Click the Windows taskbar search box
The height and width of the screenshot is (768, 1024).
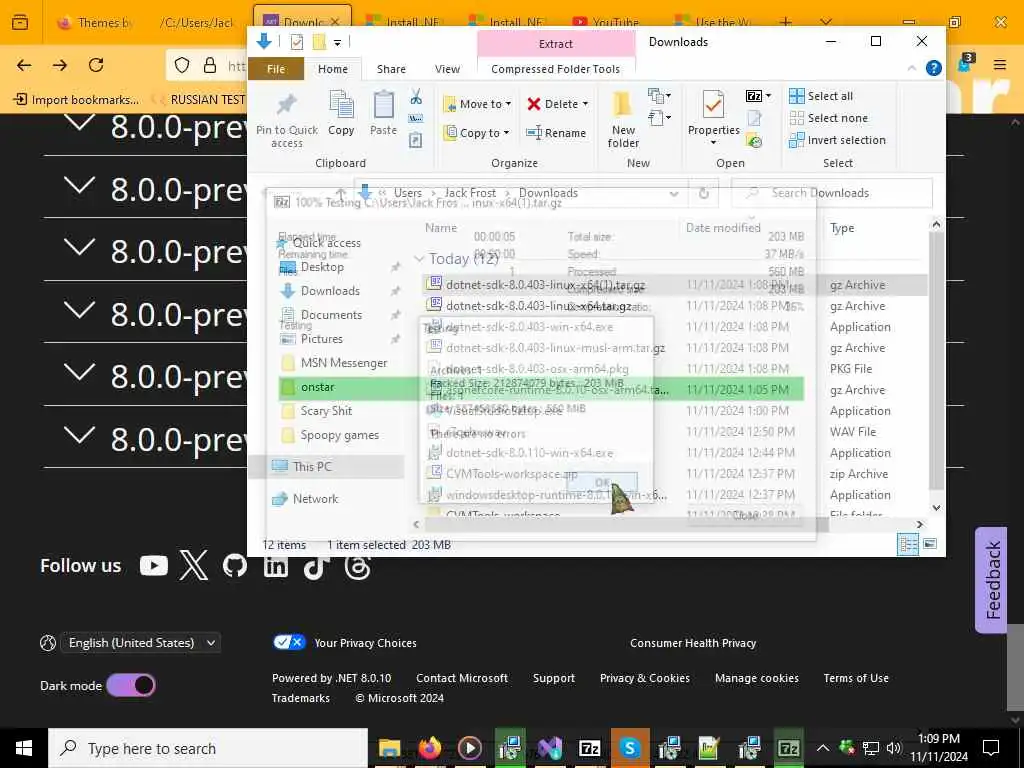point(208,748)
